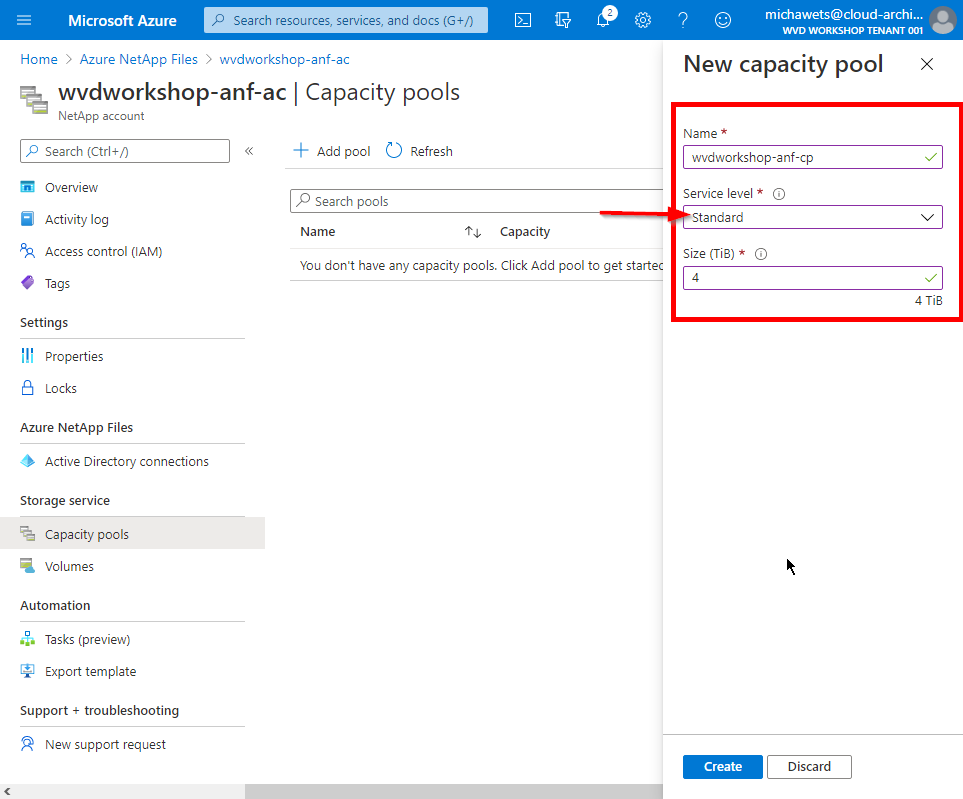Click the Export template icon
Viewport: 963px width, 799px height.
click(28, 671)
